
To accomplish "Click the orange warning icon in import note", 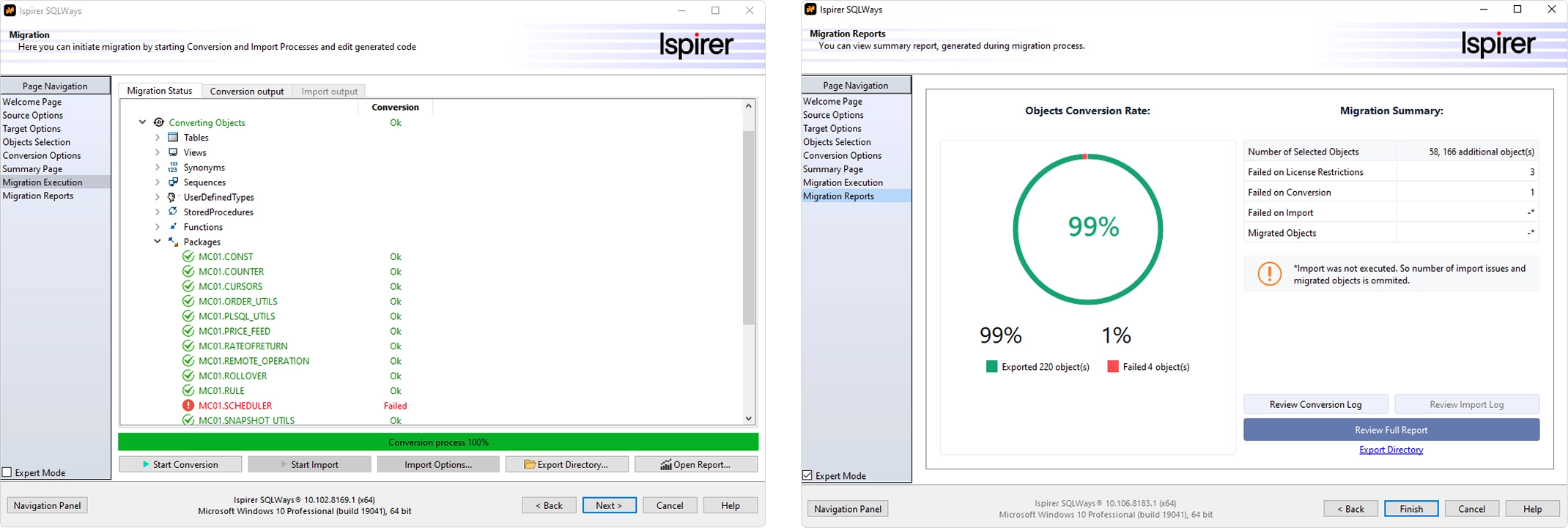I will pyautogui.click(x=1269, y=274).
